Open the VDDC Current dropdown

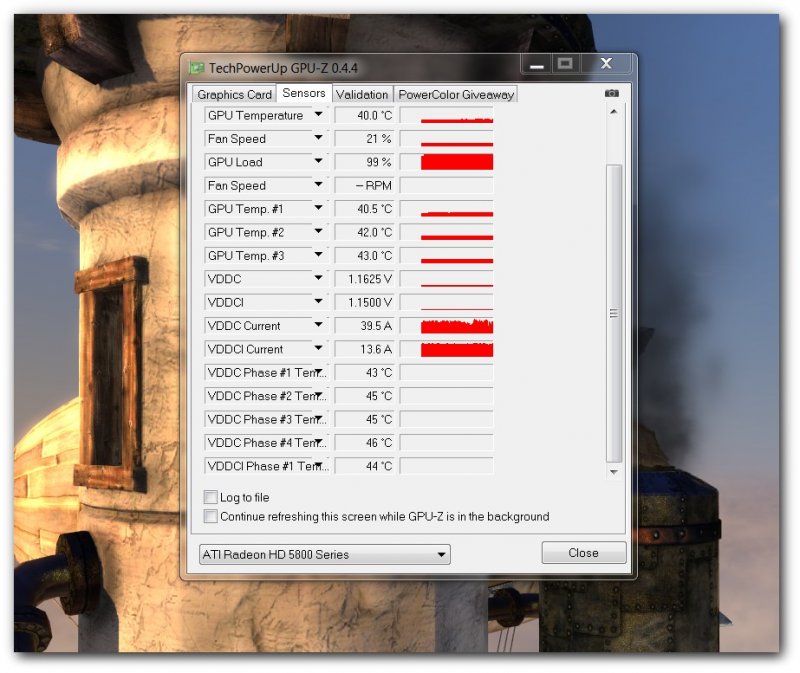tap(318, 326)
